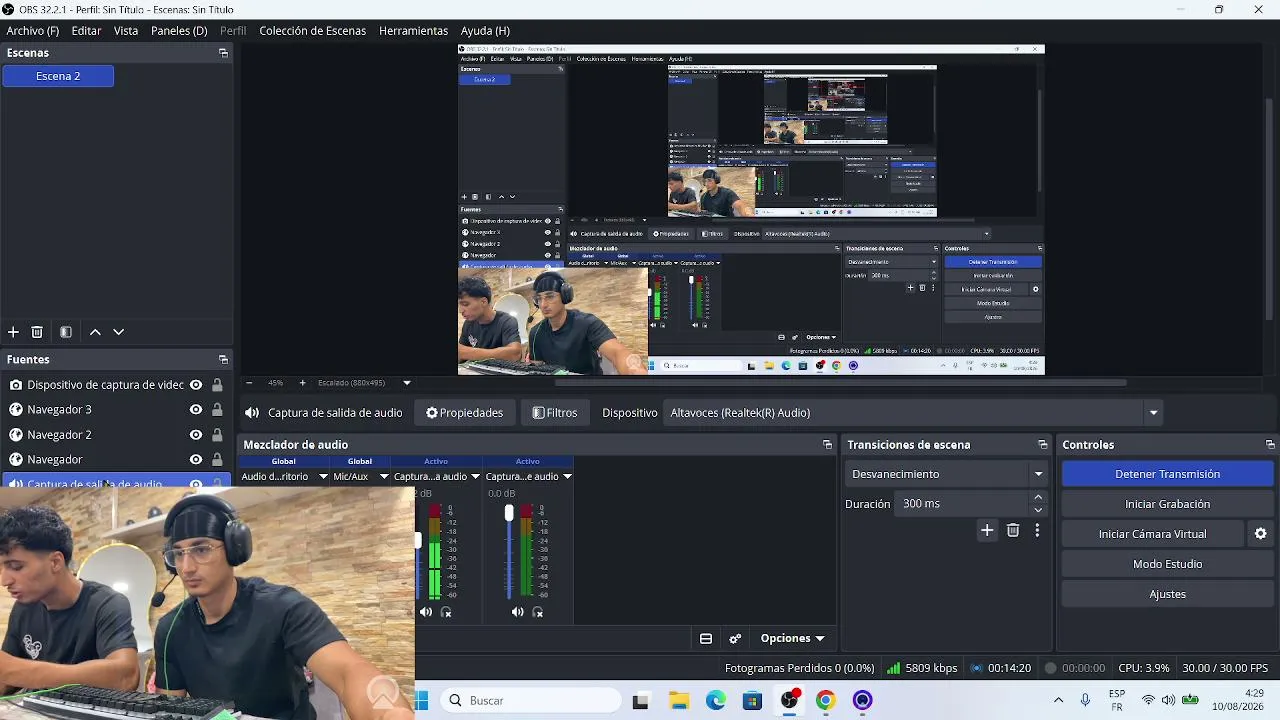The image size is (1280, 720).
Task: Click the Captura...e audio channel volume fader
Action: [x=509, y=513]
